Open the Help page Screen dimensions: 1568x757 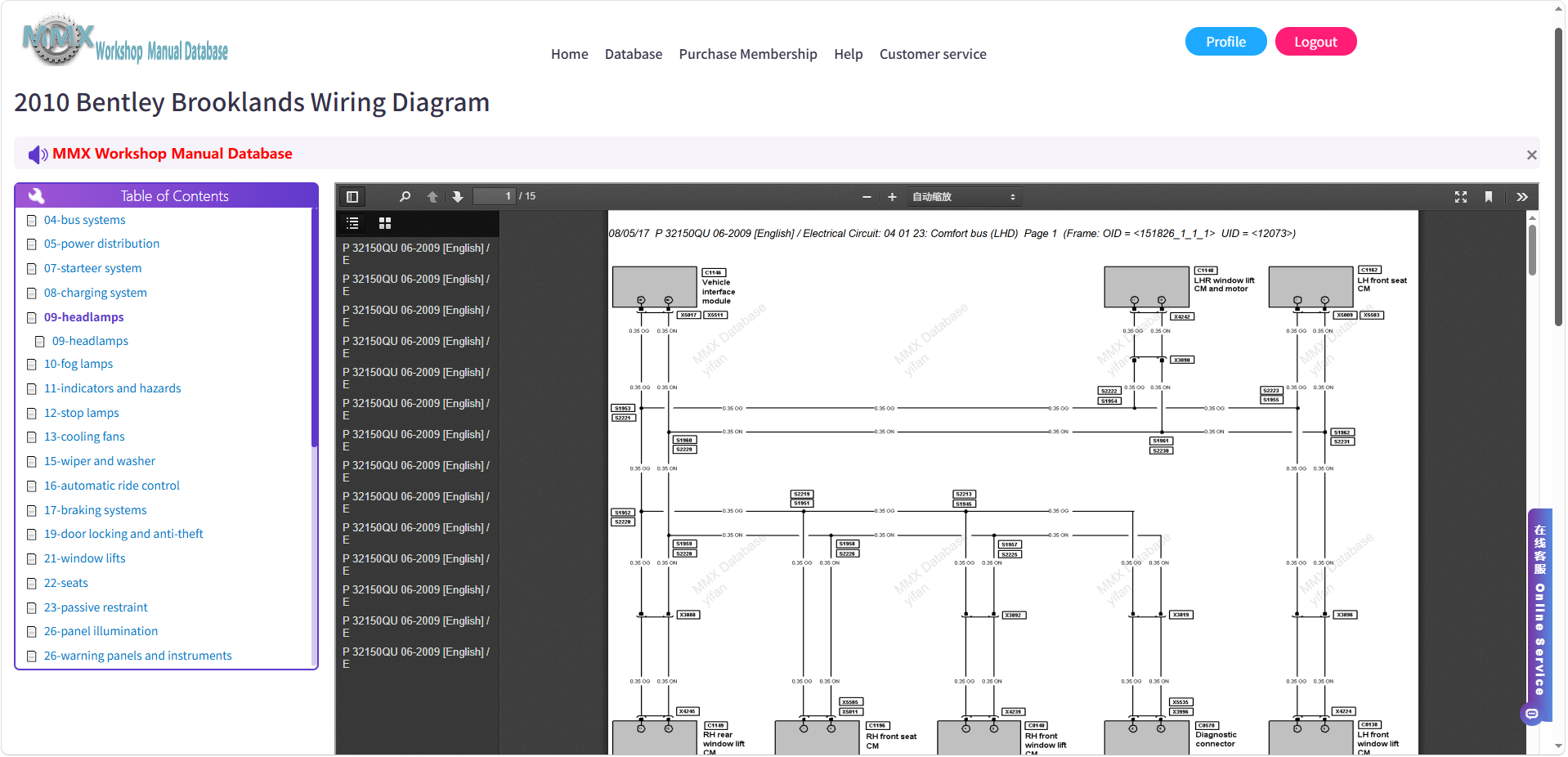[x=849, y=54]
